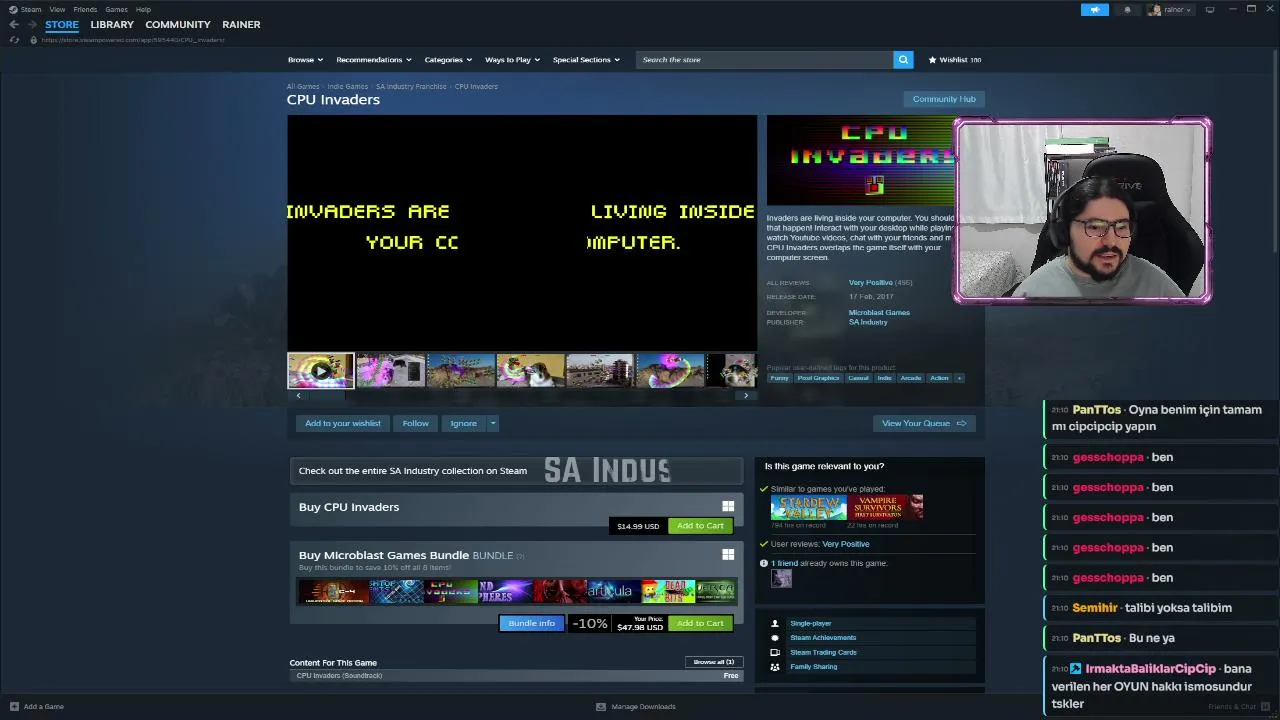Screen dimensions: 1280x720
Task: Click the Add a Game plus icon
Action: pos(14,706)
